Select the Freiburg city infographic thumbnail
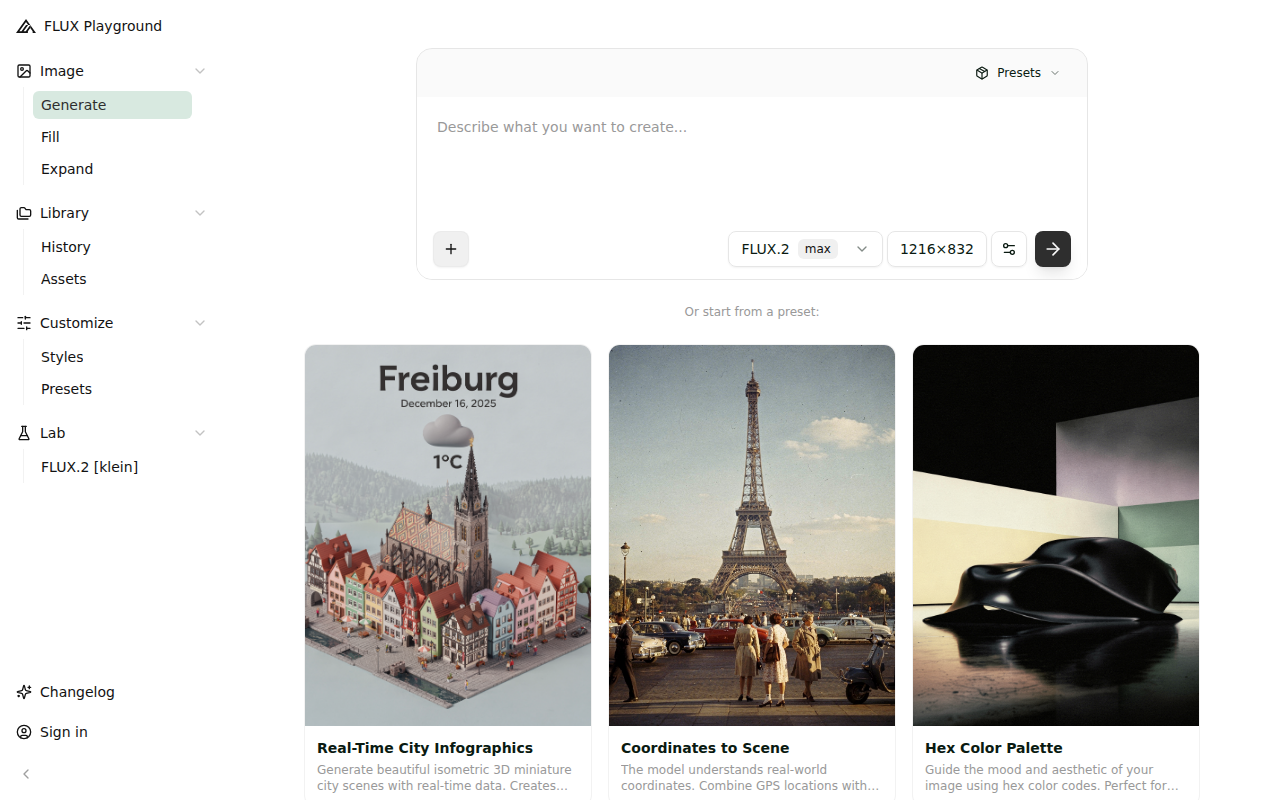The image size is (1280, 800). coord(448,535)
